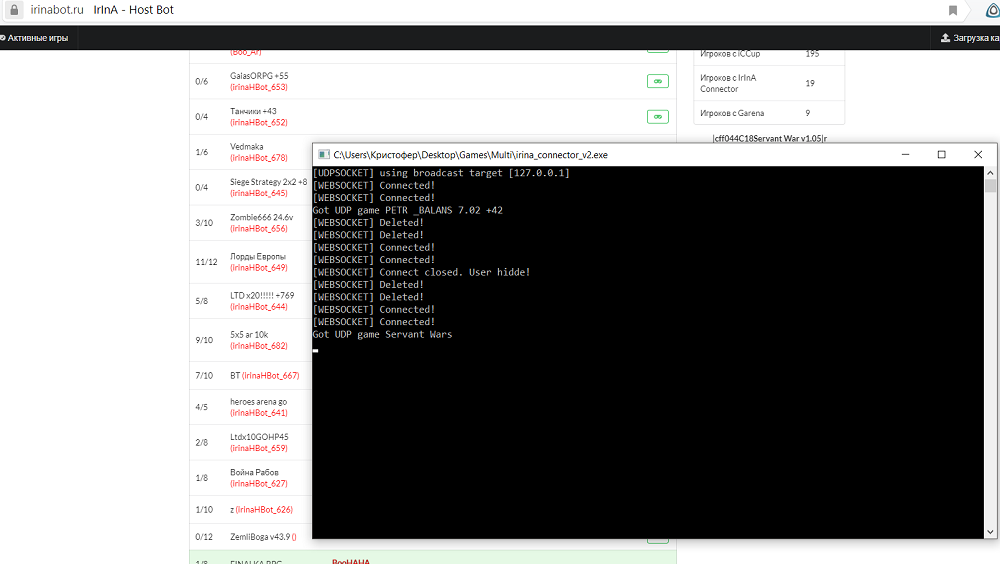Screen dimensions: 1000x564
Task: Click the Игроков с IrInA Connector row
Action: point(769,83)
